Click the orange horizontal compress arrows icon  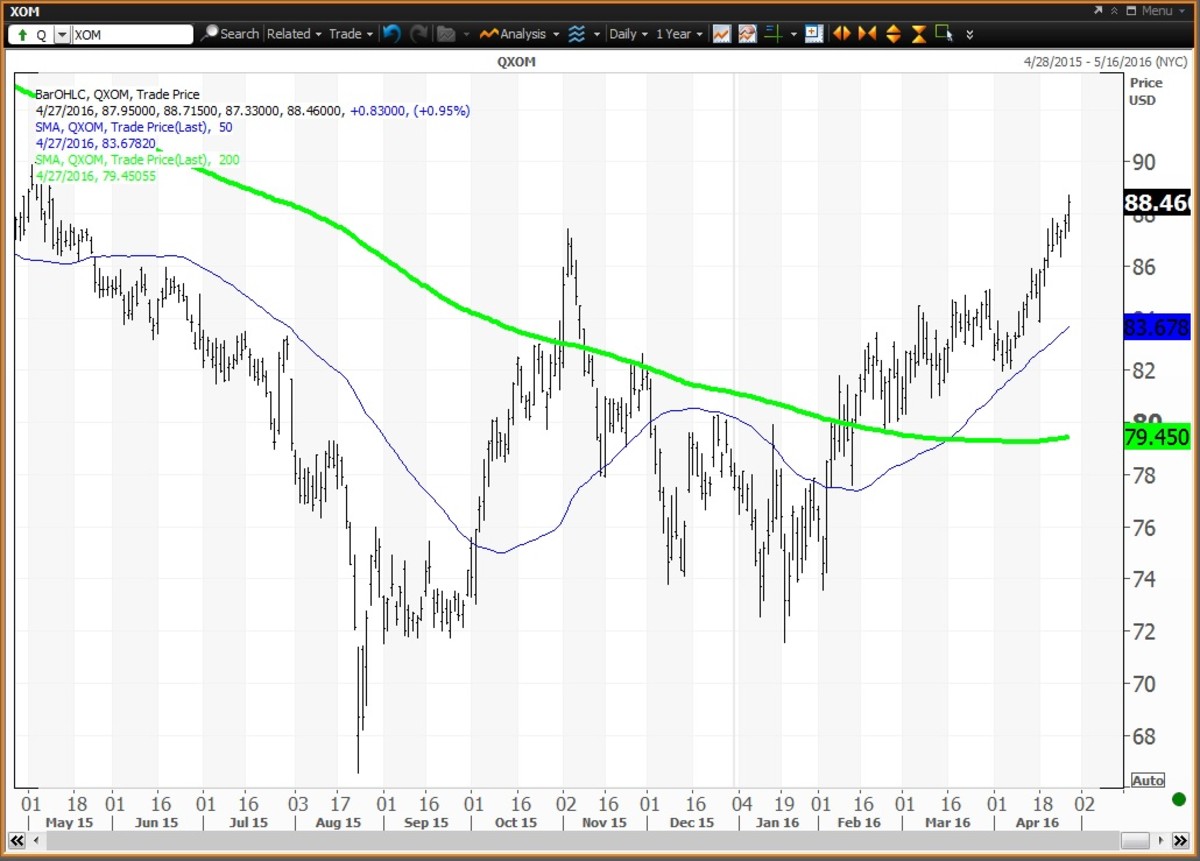point(867,34)
